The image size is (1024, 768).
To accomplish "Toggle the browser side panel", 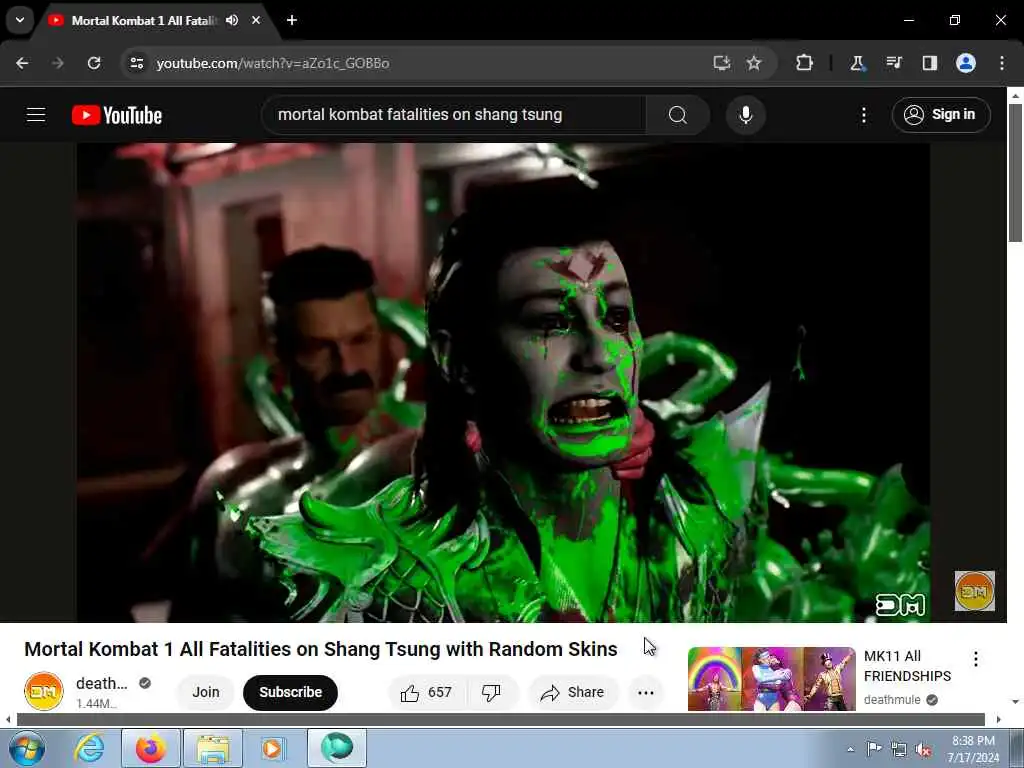I will click(x=930, y=63).
